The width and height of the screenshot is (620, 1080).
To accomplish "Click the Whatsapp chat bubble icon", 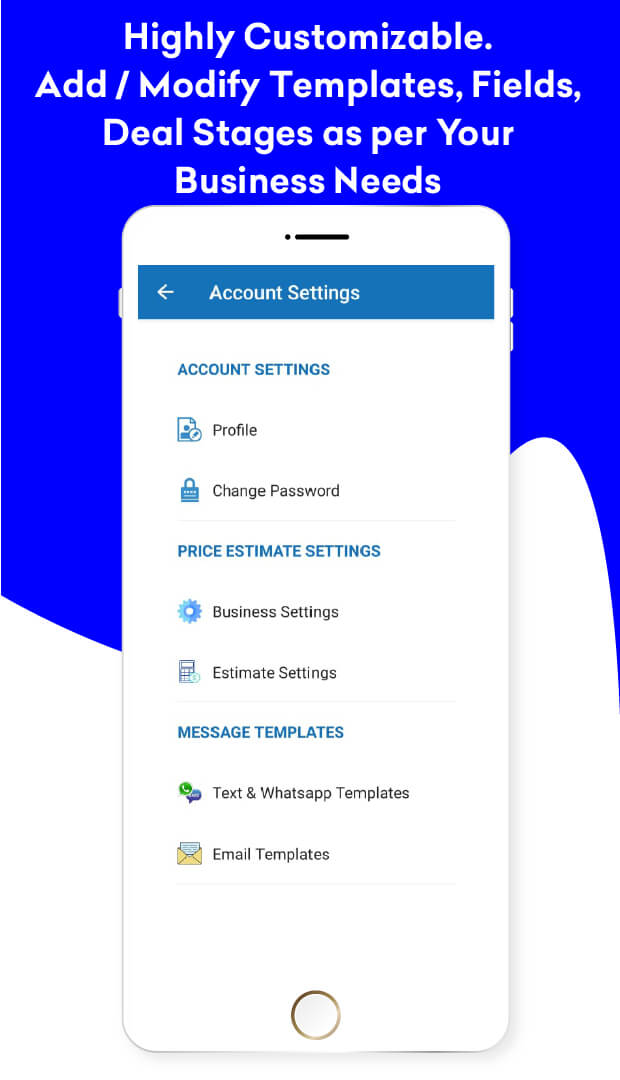I will tap(189, 793).
